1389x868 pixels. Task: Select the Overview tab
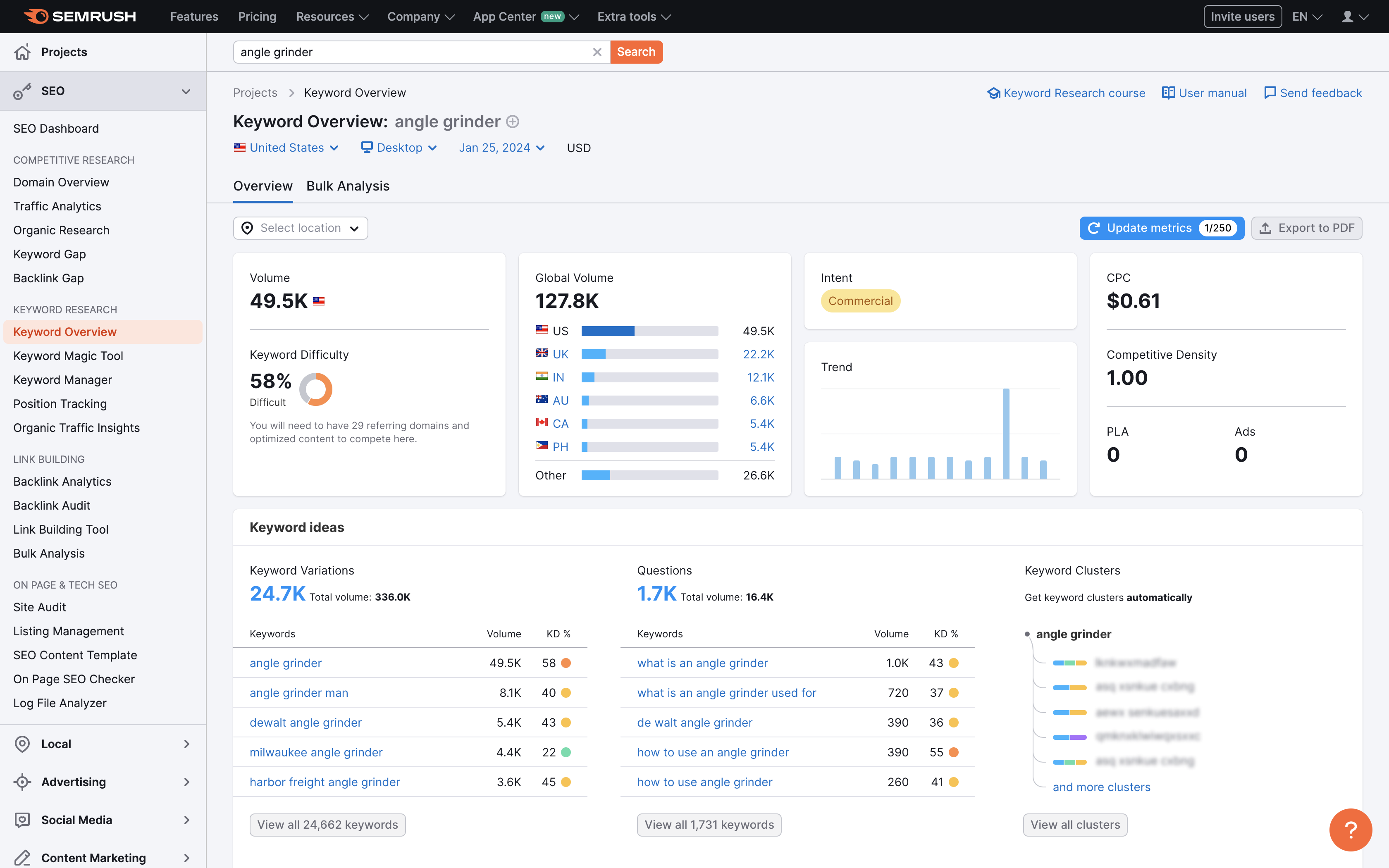tap(262, 186)
